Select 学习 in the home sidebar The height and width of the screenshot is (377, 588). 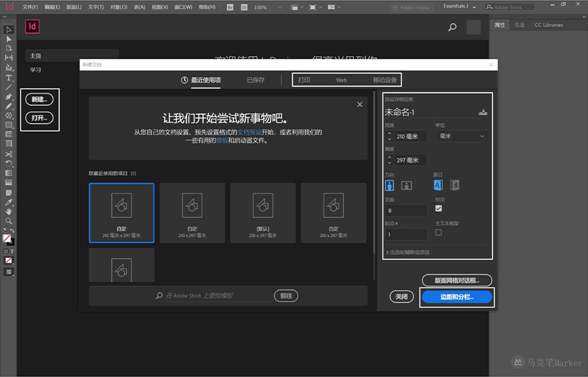pos(36,70)
